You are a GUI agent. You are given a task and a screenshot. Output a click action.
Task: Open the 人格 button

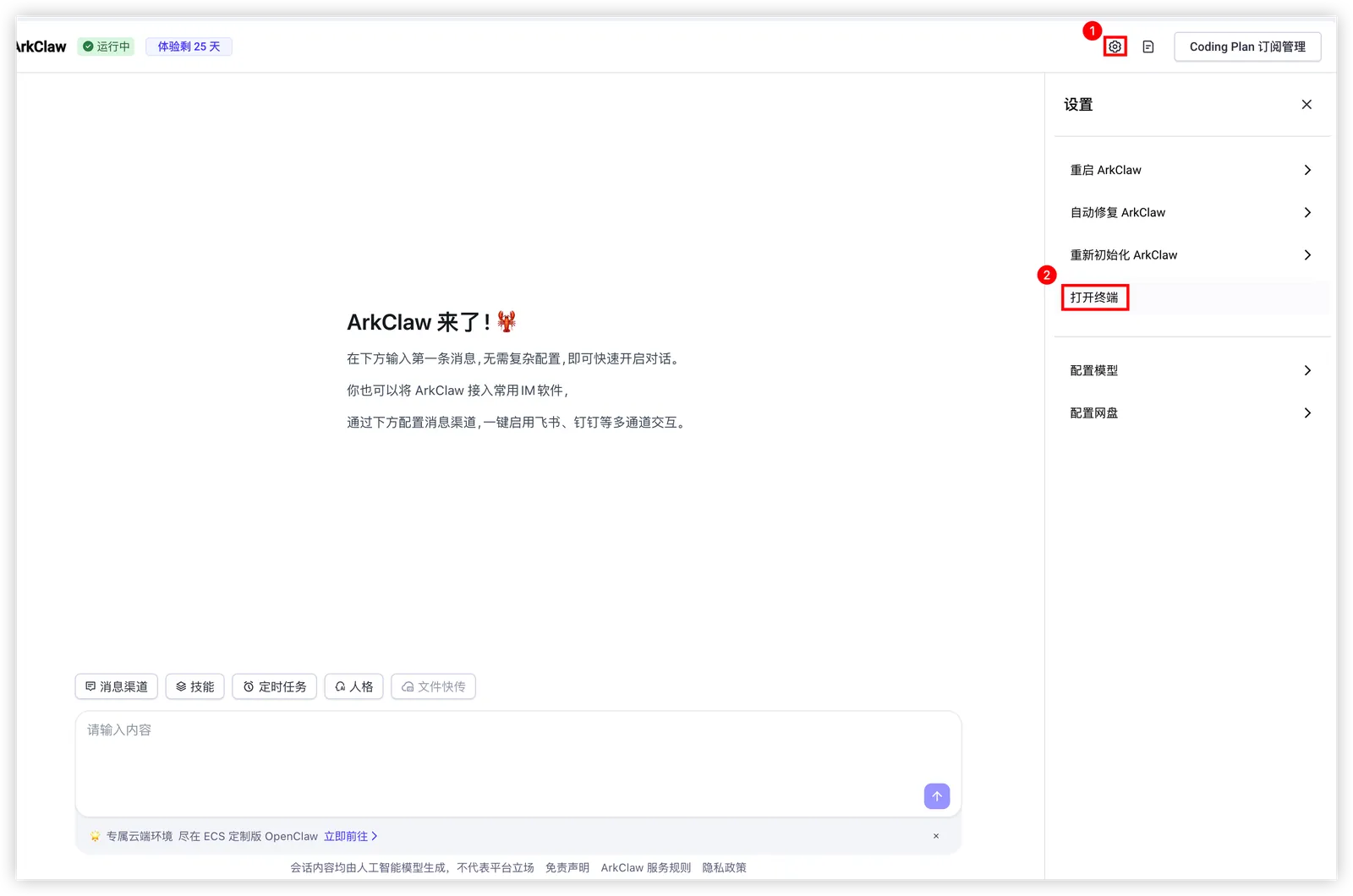(354, 686)
